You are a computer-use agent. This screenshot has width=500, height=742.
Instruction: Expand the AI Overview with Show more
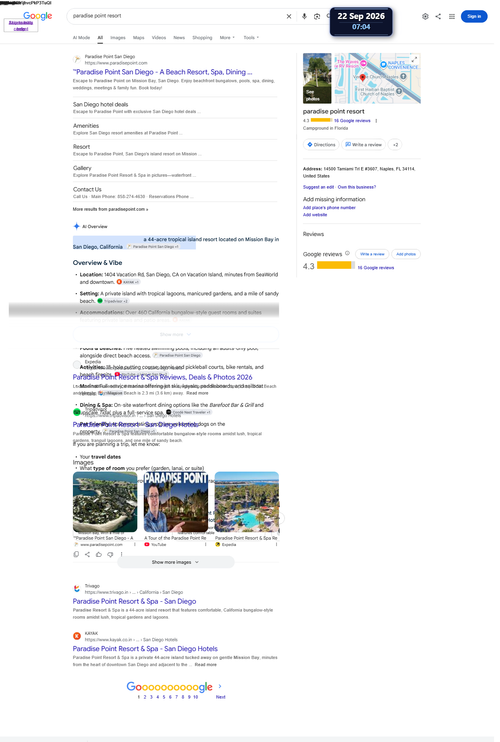(x=175, y=334)
